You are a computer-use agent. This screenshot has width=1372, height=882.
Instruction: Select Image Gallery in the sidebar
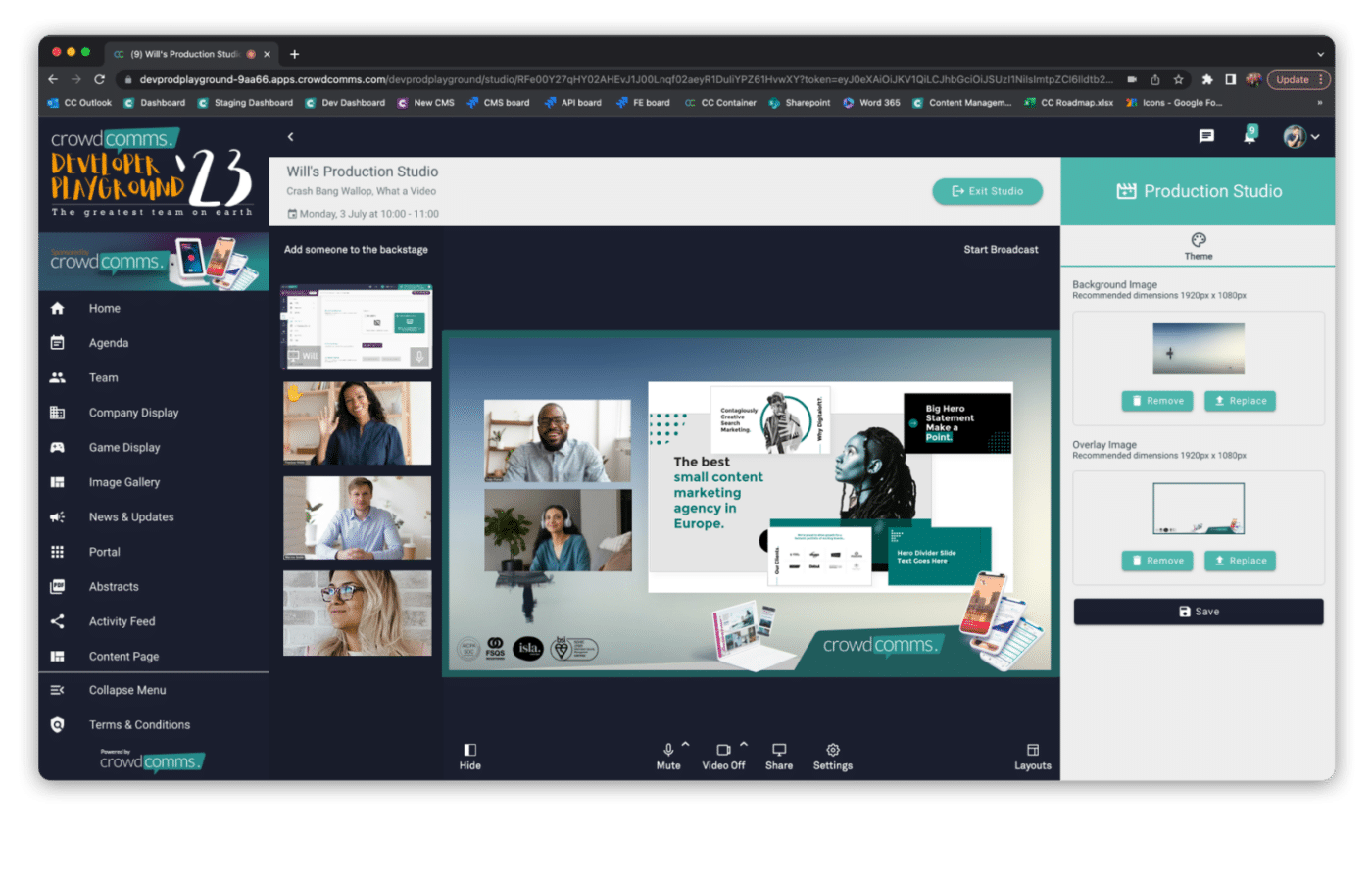click(122, 481)
